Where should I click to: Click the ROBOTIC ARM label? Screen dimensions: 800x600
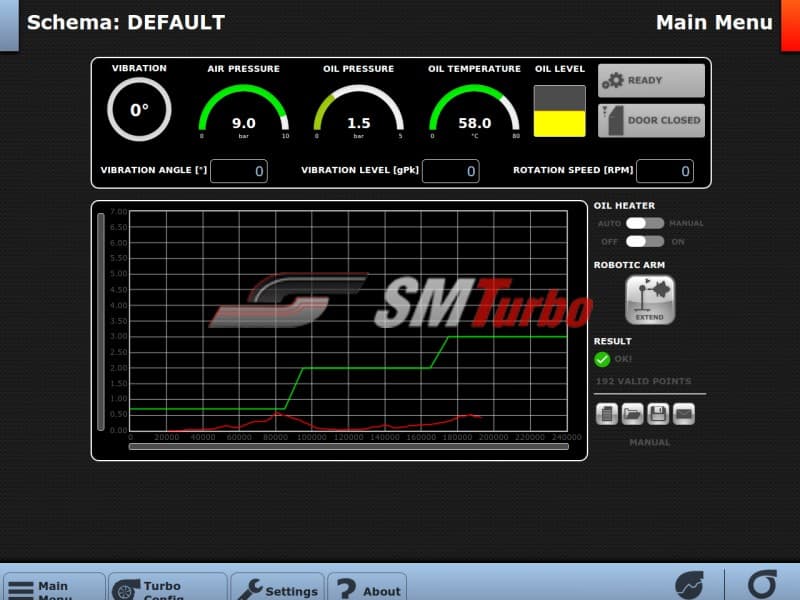pos(629,265)
